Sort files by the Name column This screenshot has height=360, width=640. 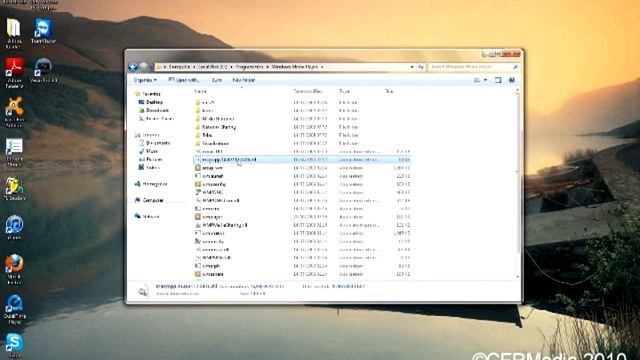pyautogui.click(x=200, y=91)
